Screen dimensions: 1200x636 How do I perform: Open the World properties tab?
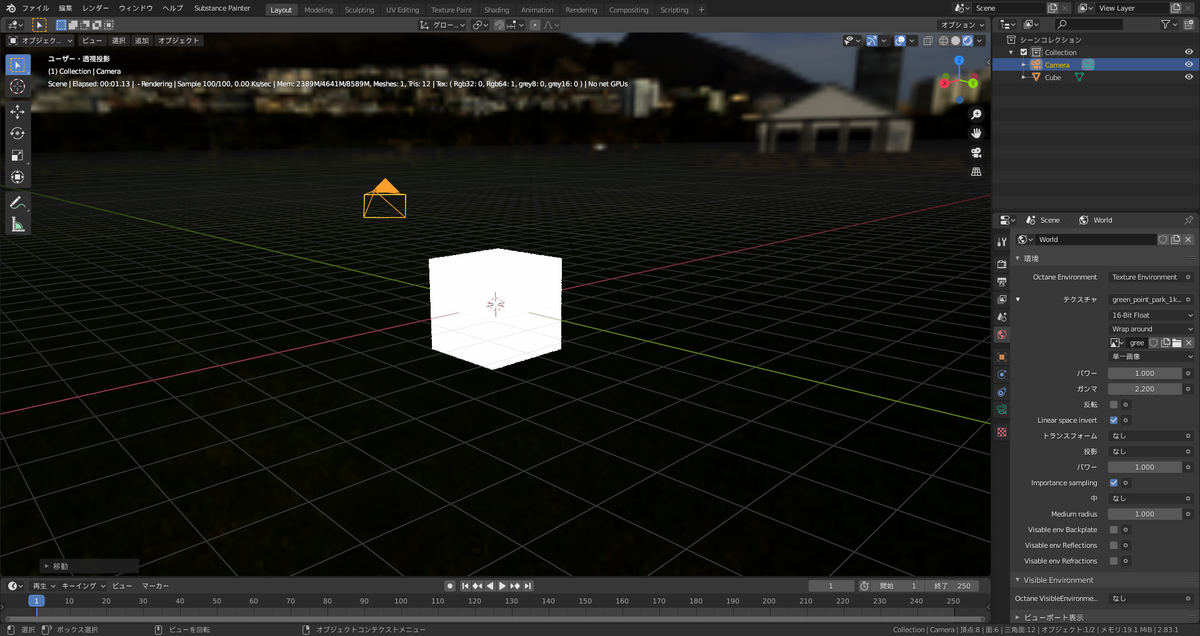[x=1002, y=335]
